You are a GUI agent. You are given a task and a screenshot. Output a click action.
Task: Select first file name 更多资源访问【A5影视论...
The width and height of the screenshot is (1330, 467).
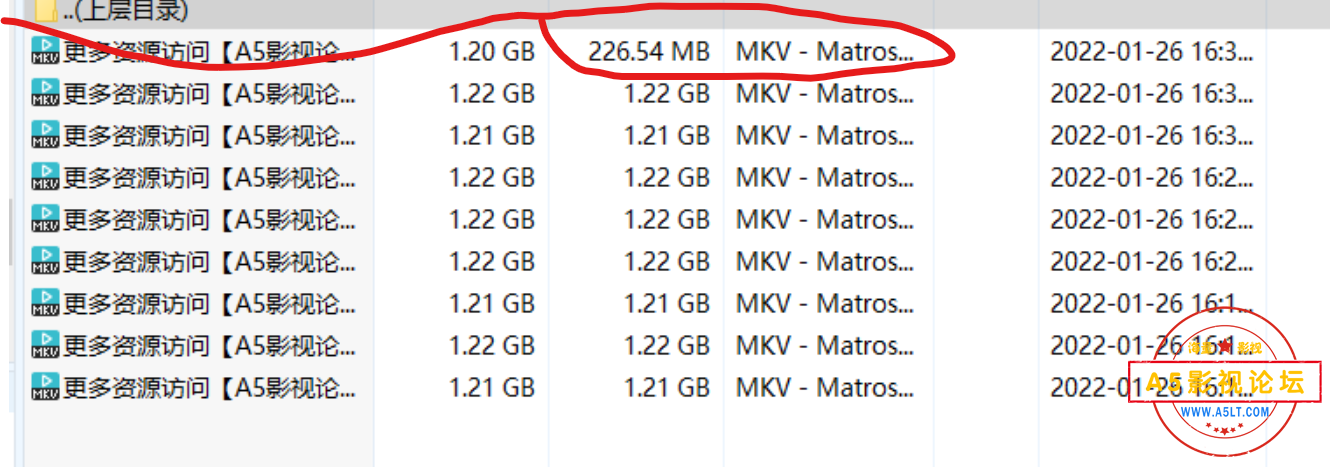(x=209, y=52)
